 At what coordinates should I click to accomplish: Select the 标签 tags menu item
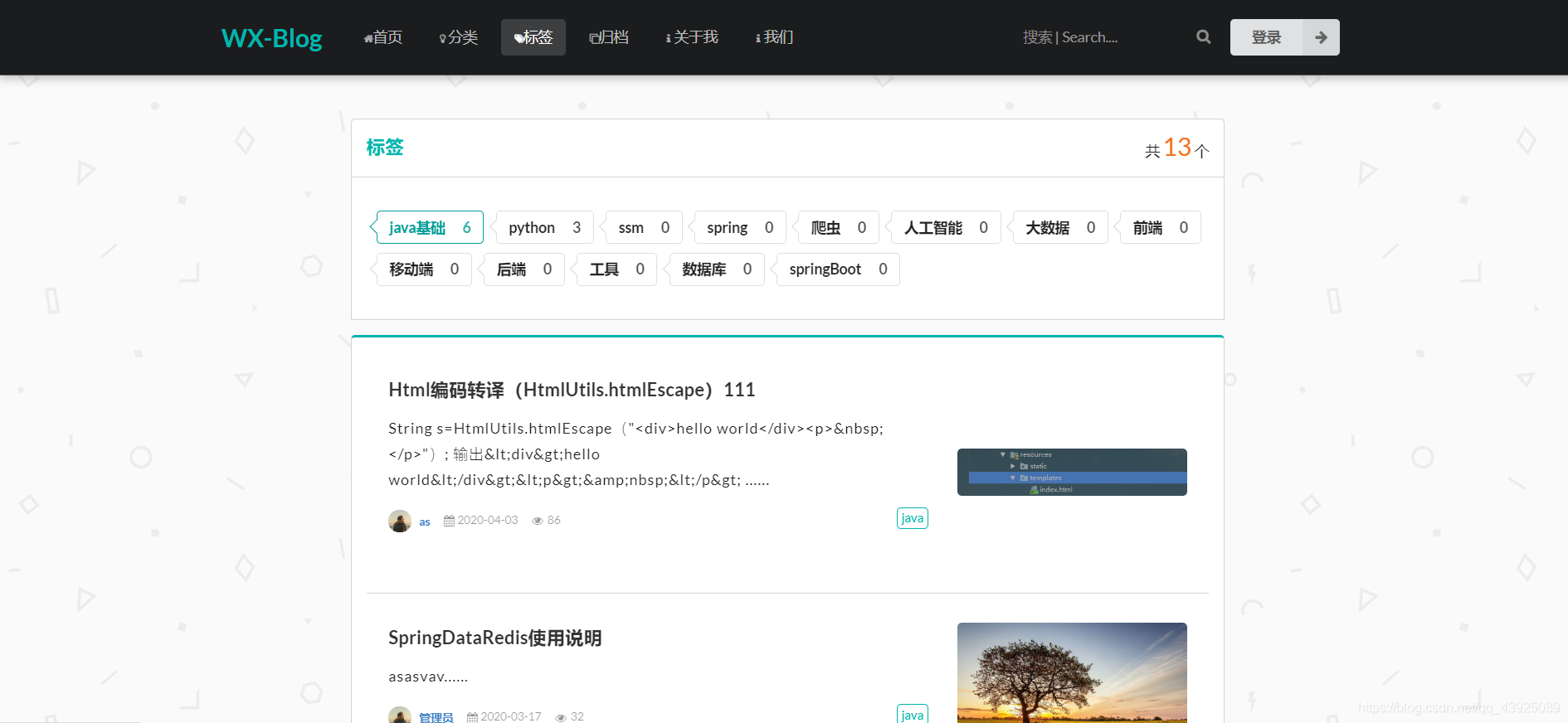533,37
